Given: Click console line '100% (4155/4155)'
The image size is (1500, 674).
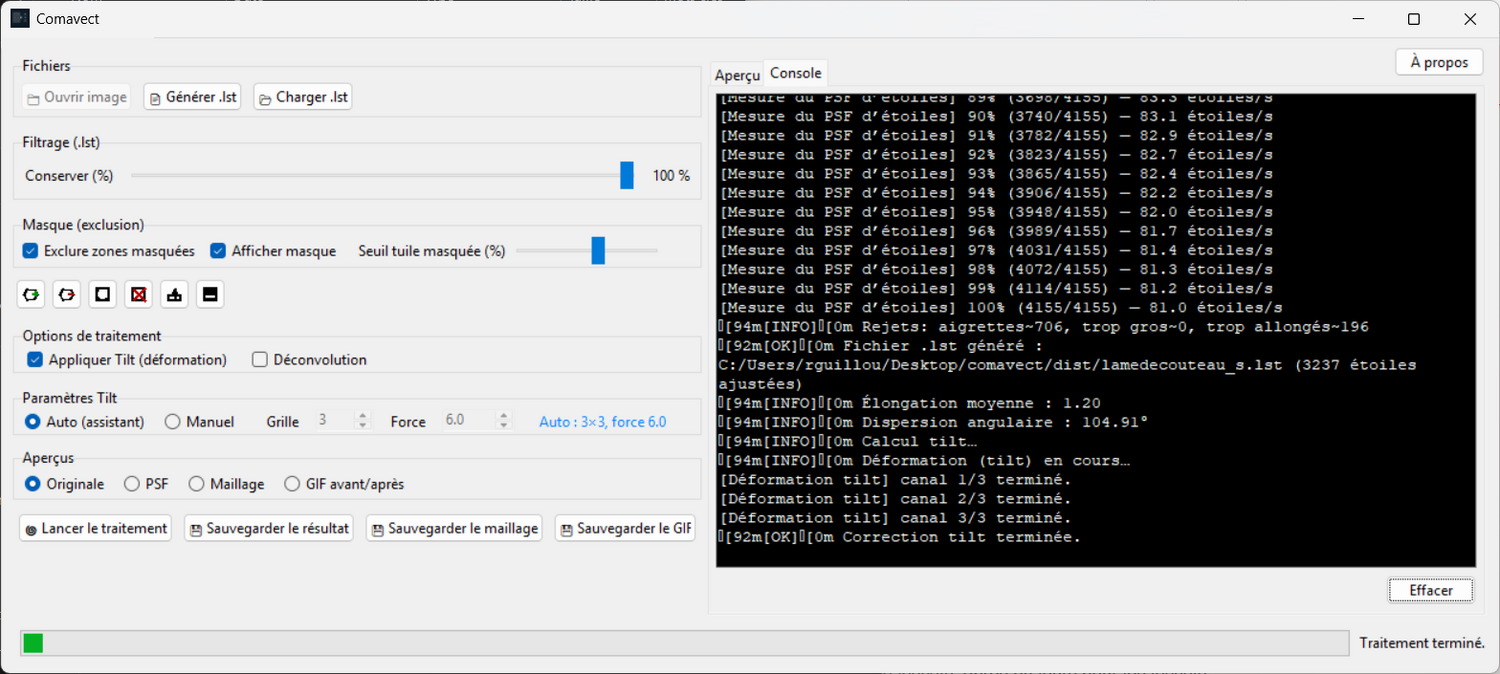Looking at the screenshot, I should (1000, 308).
